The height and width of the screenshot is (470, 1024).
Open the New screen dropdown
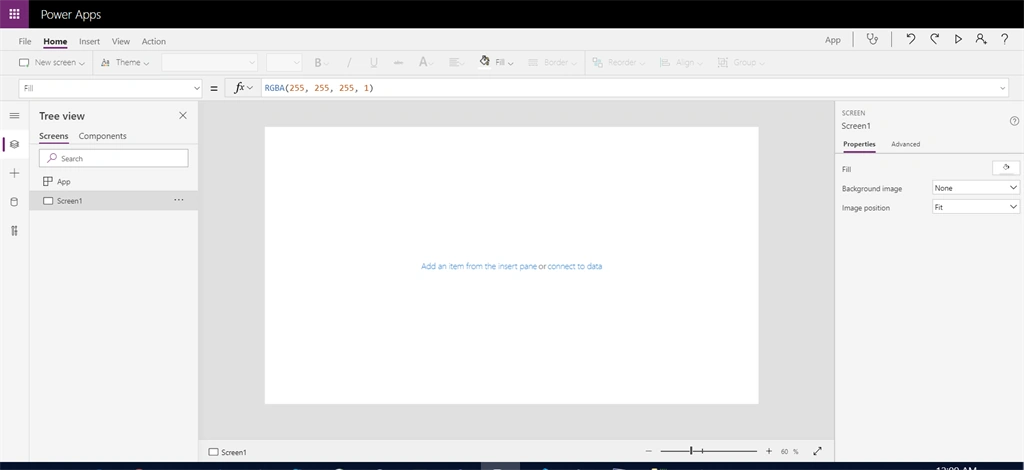point(52,63)
